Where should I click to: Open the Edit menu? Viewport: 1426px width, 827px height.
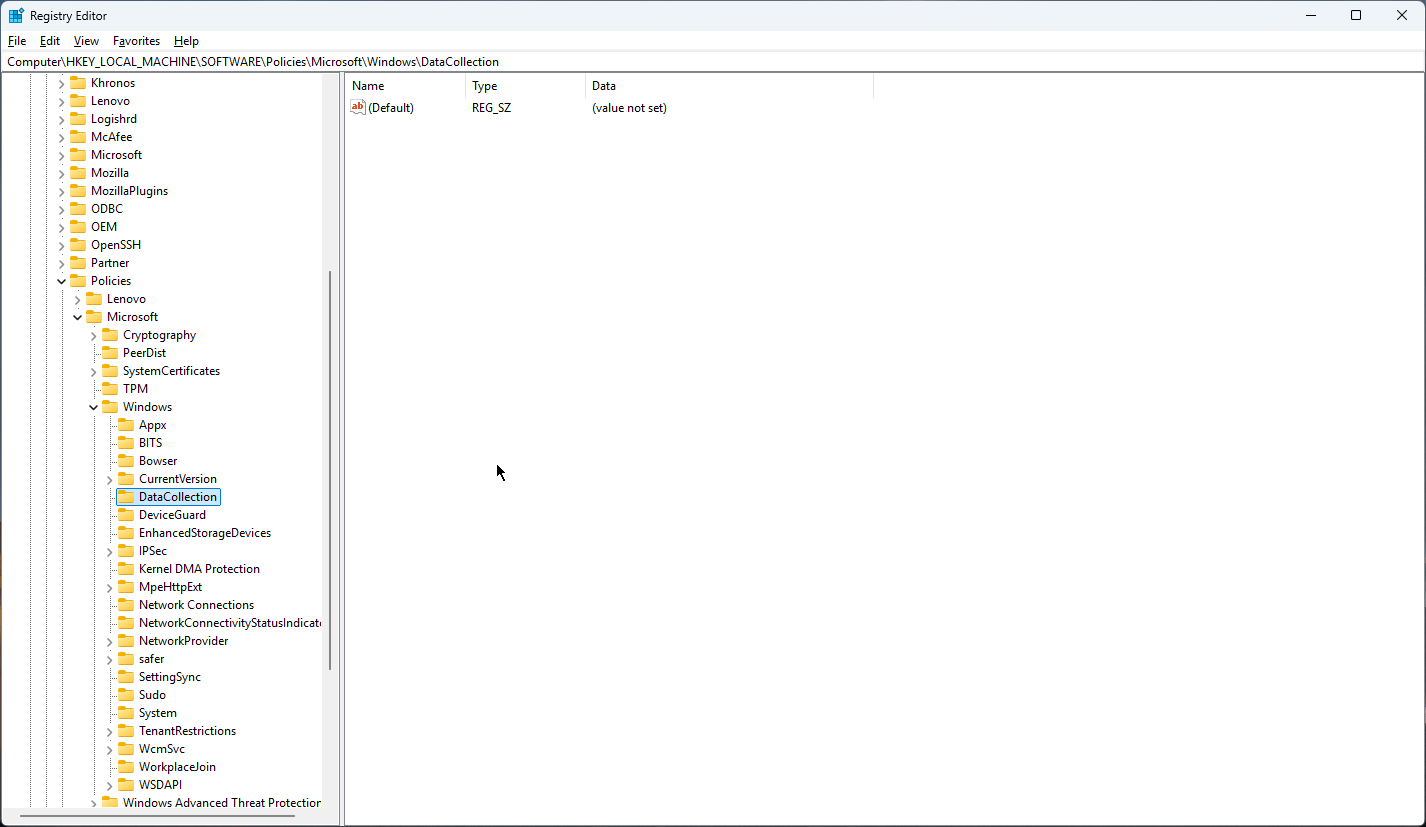coord(50,41)
